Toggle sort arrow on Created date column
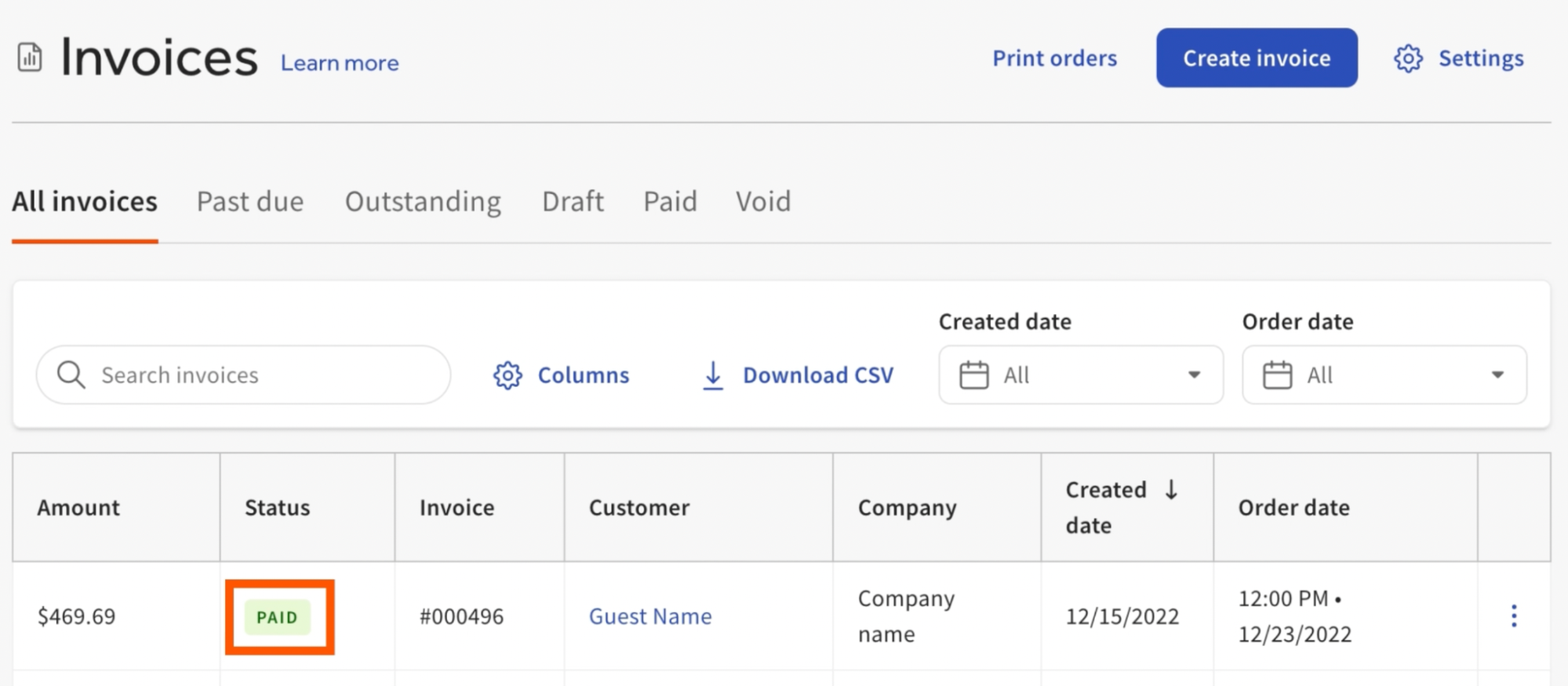Image resolution: width=1568 pixels, height=686 pixels. (1171, 490)
